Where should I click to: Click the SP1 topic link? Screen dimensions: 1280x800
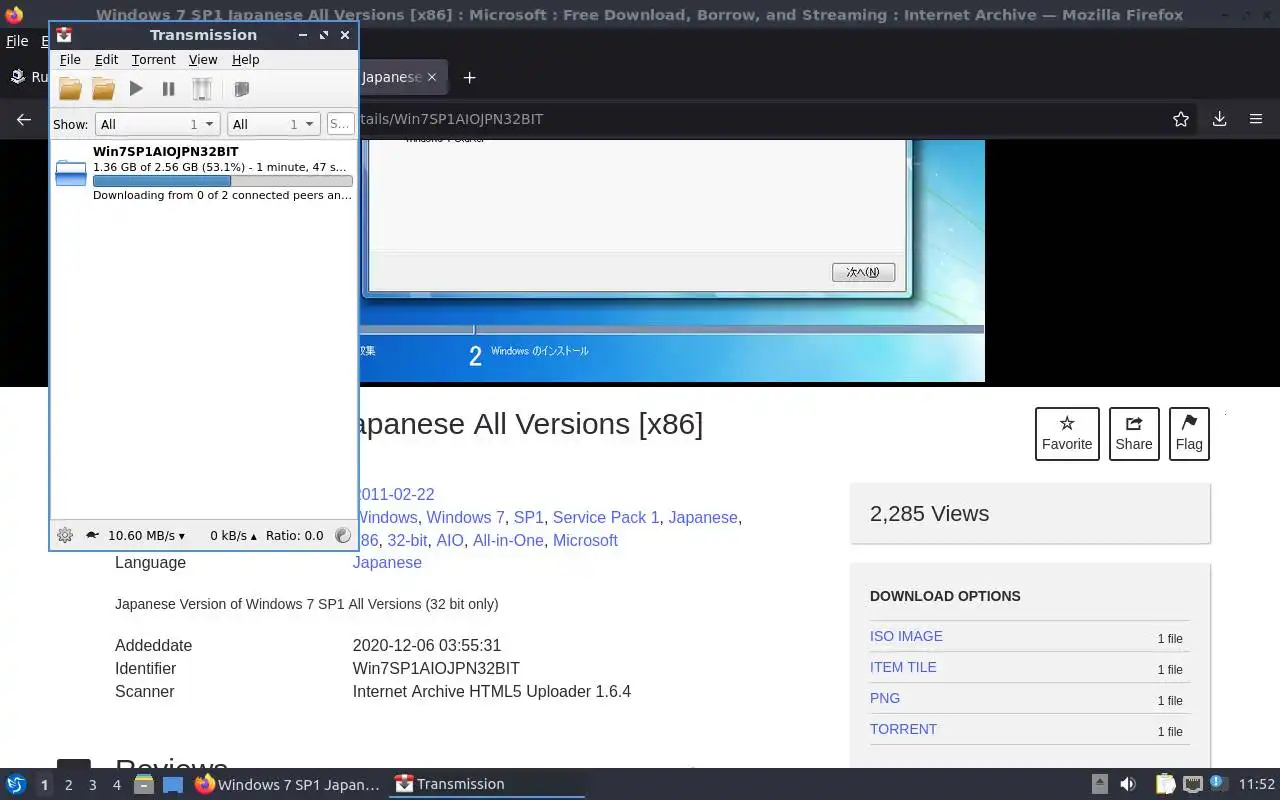528,517
